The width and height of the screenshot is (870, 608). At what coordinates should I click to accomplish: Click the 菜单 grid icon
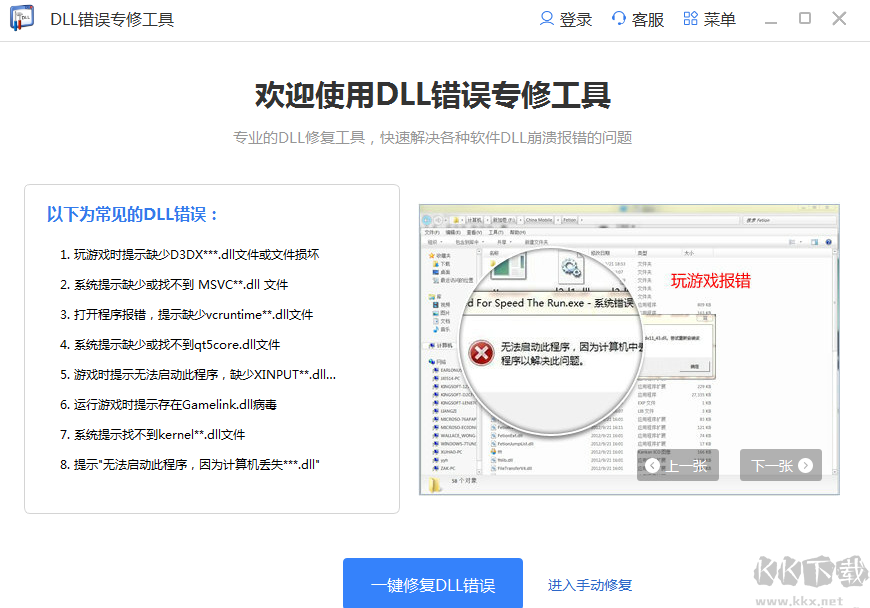tap(689, 18)
